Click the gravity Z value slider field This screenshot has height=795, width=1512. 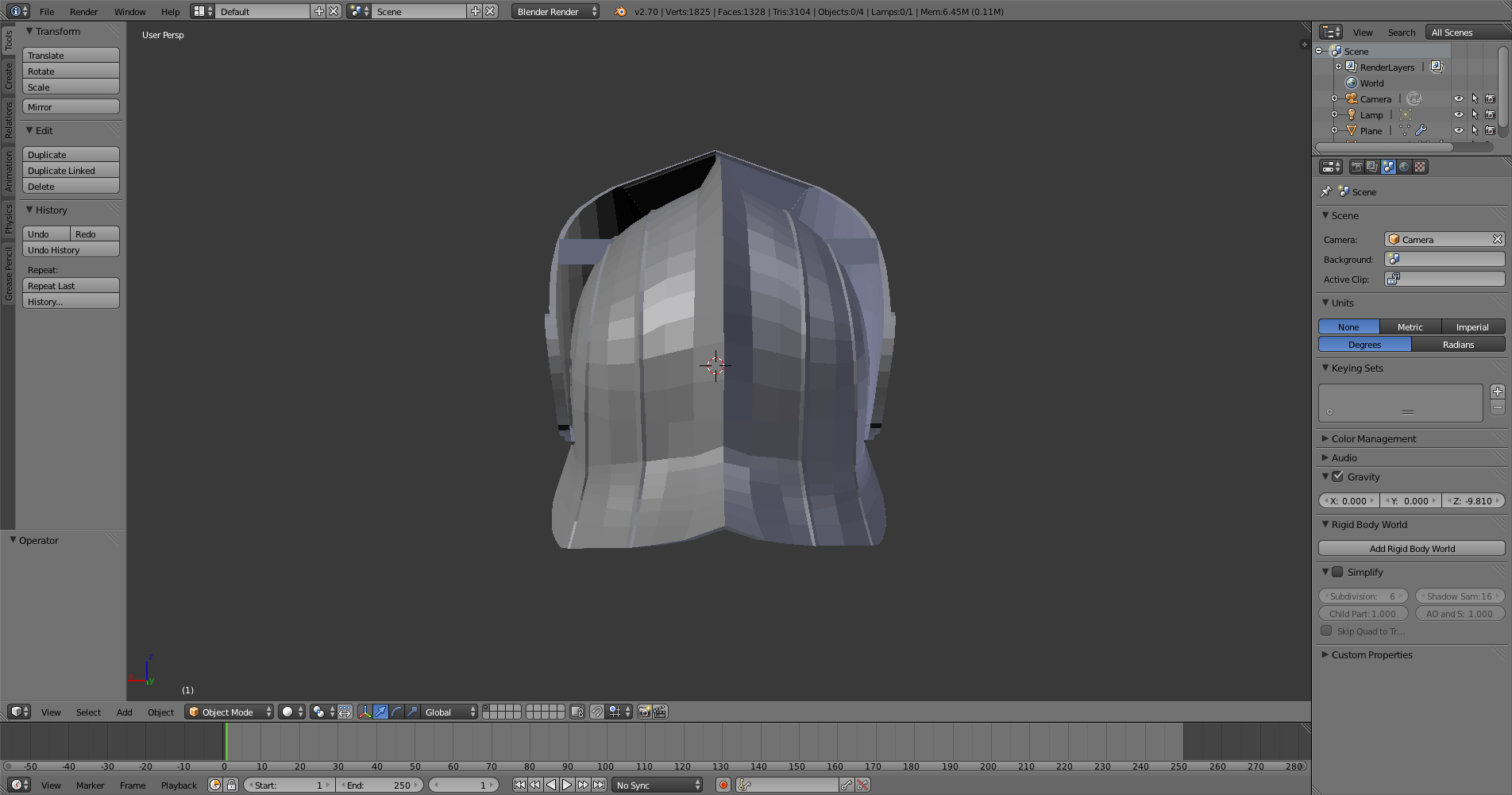pyautogui.click(x=1474, y=500)
